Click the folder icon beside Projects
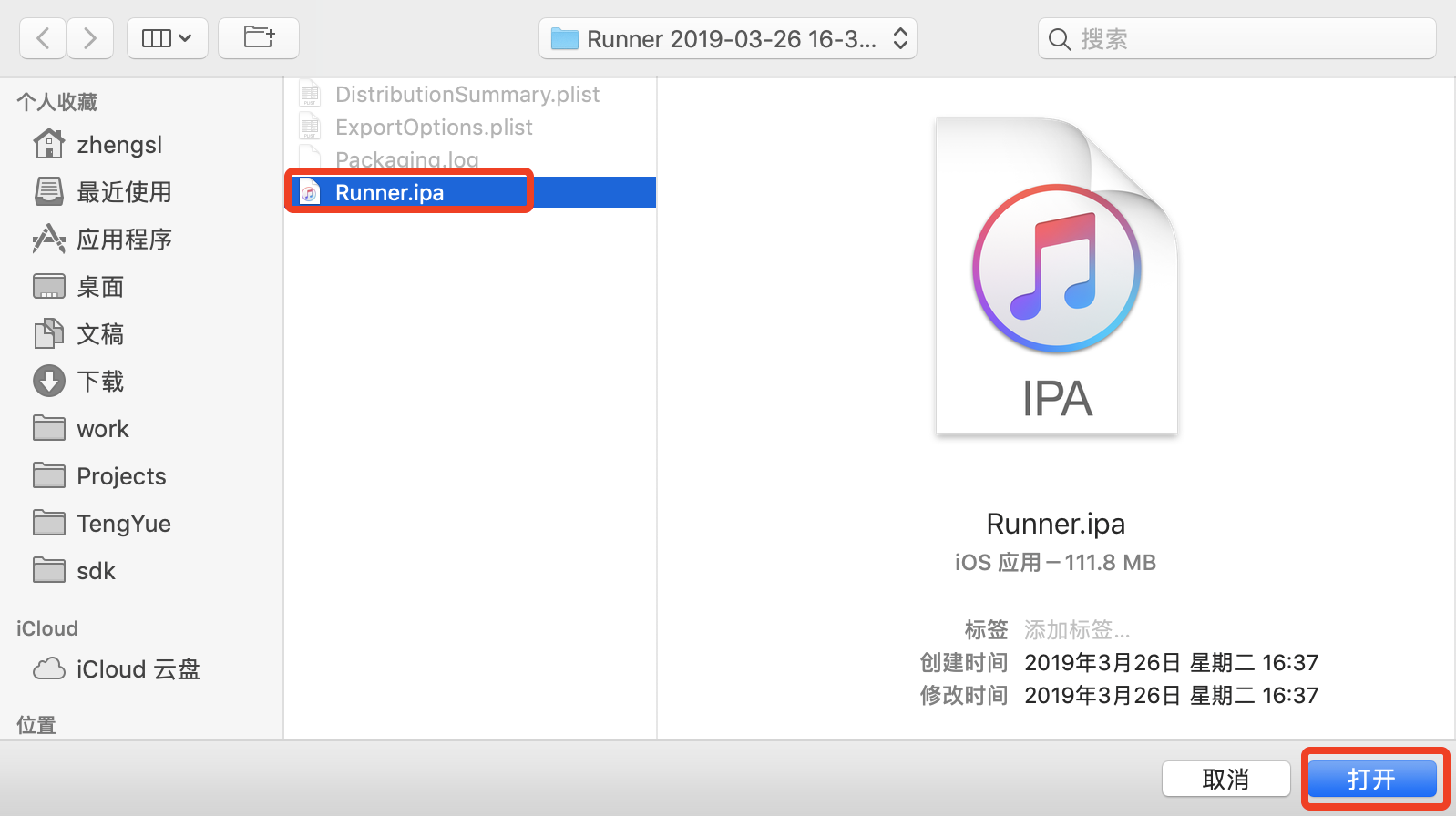This screenshot has width=1456, height=816. point(49,474)
